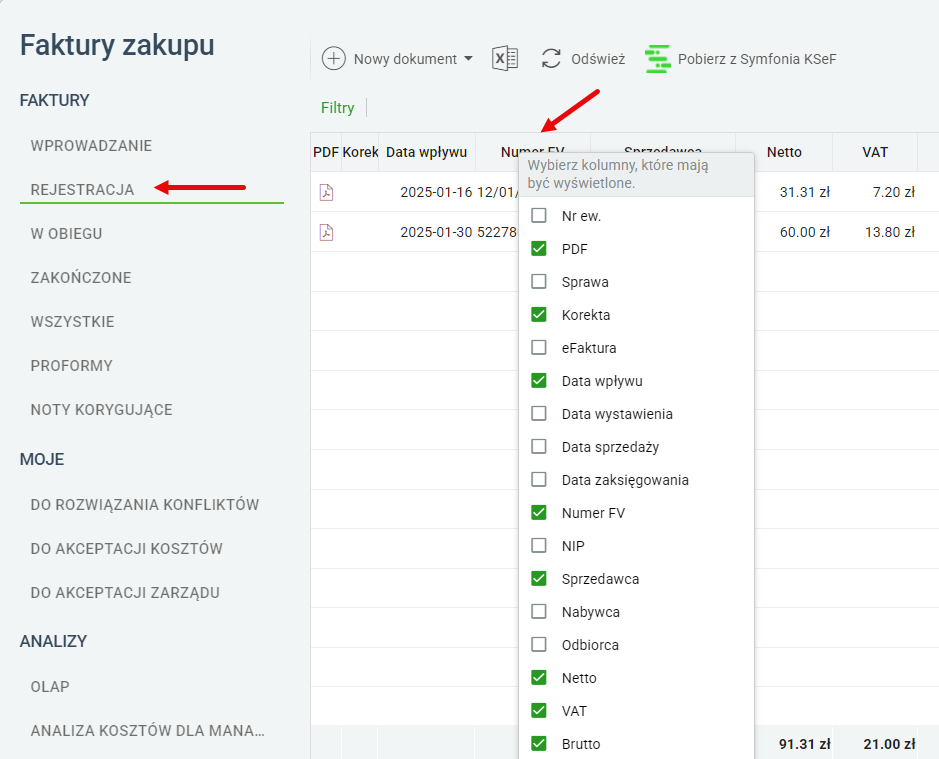The image size is (939, 759).
Task: Click the green Symfonia KSeF logo icon
Action: point(658,59)
